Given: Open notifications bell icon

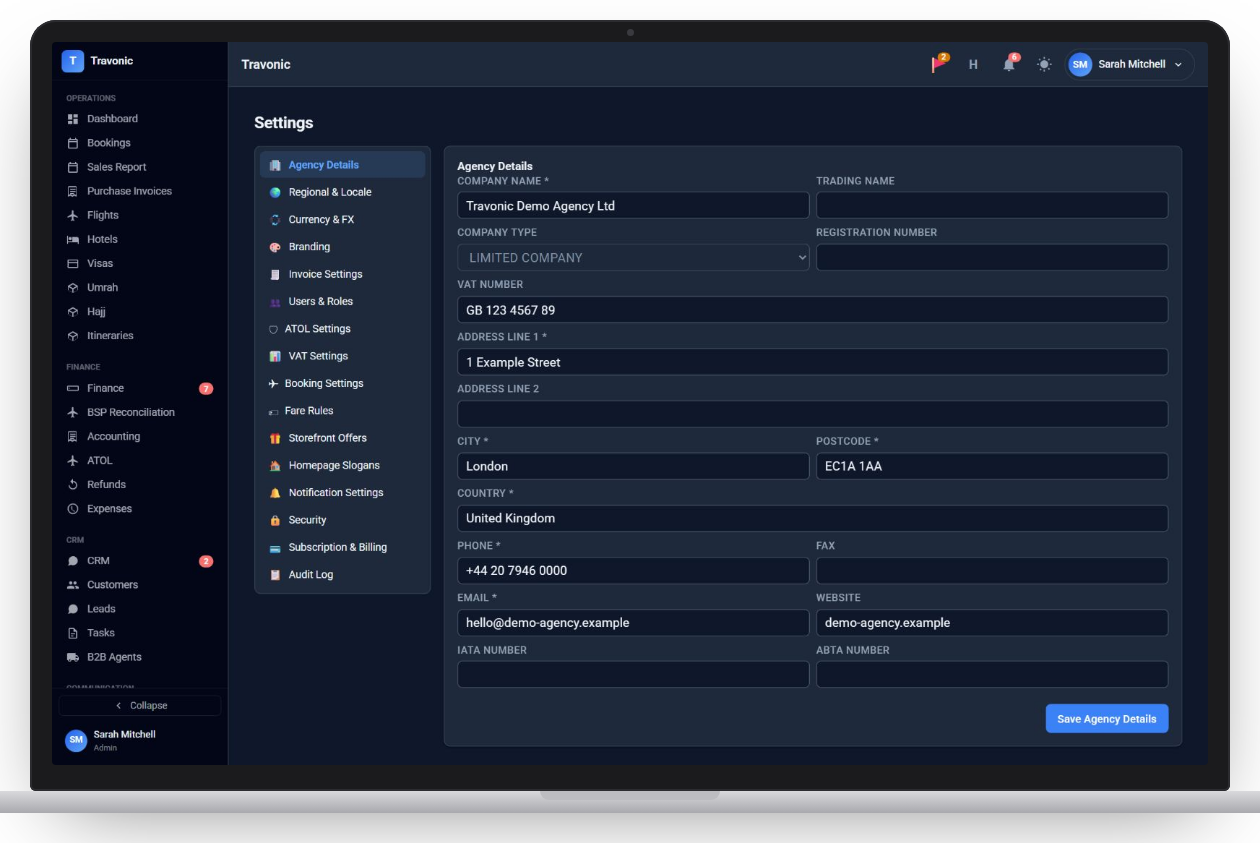Looking at the screenshot, I should pos(1009,64).
